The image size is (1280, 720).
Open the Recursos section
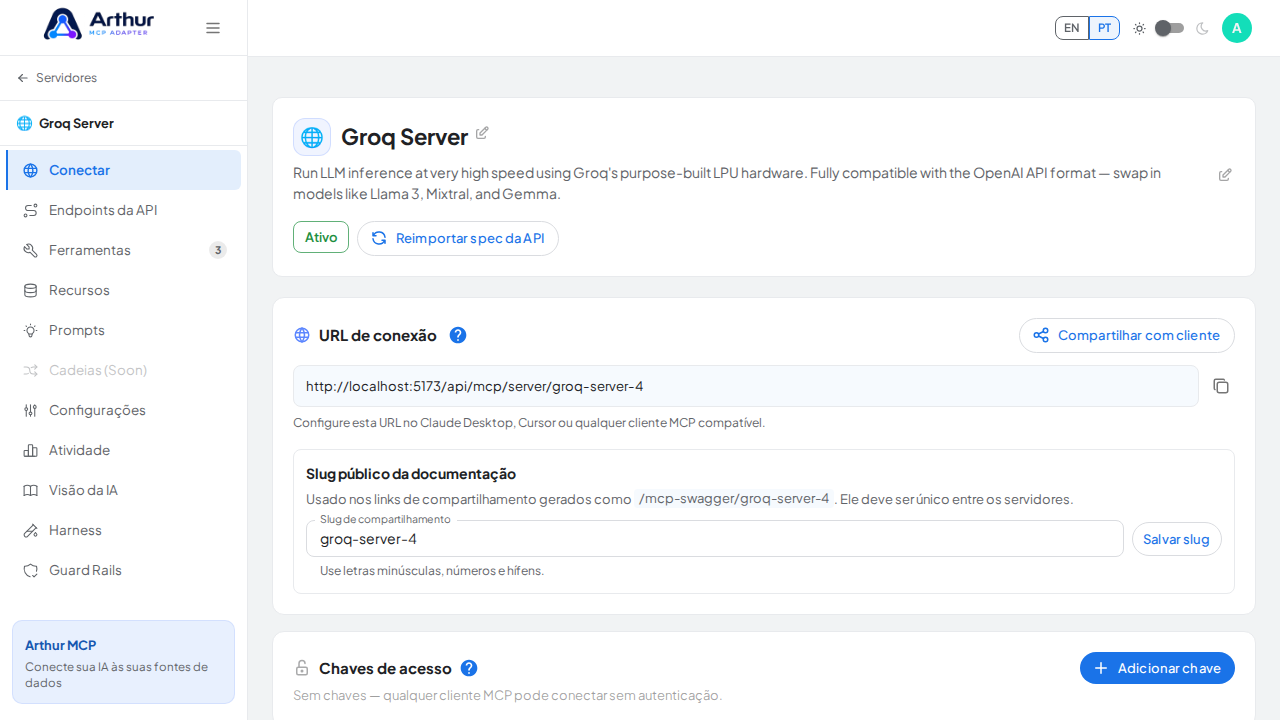click(123, 290)
